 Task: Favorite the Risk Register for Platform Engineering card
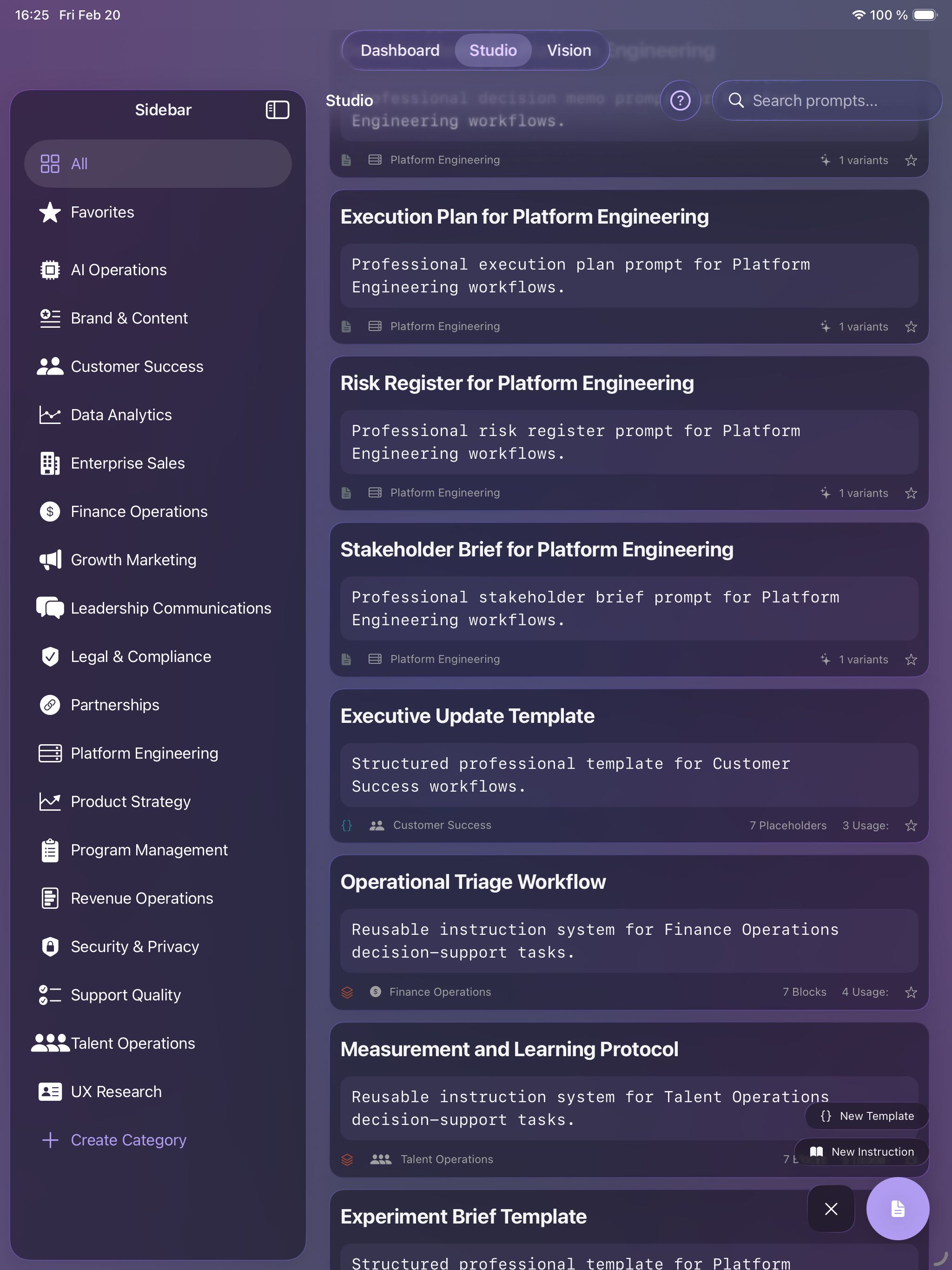point(911,493)
